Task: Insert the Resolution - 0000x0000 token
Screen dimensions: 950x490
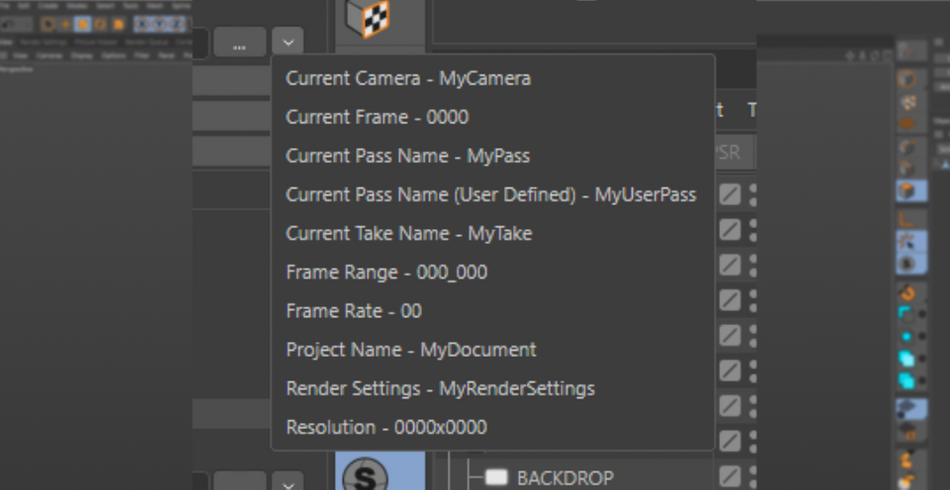Action: [x=493, y=428]
